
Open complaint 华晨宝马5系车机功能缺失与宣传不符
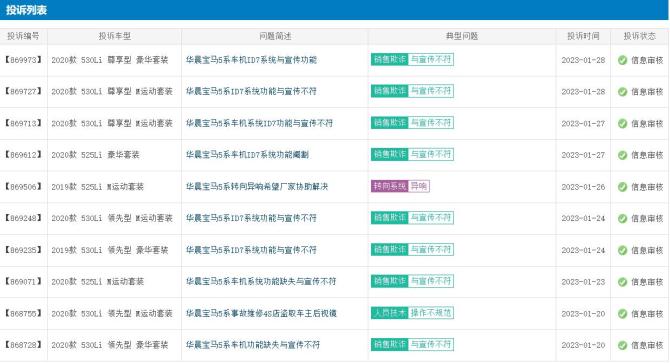[253, 345]
